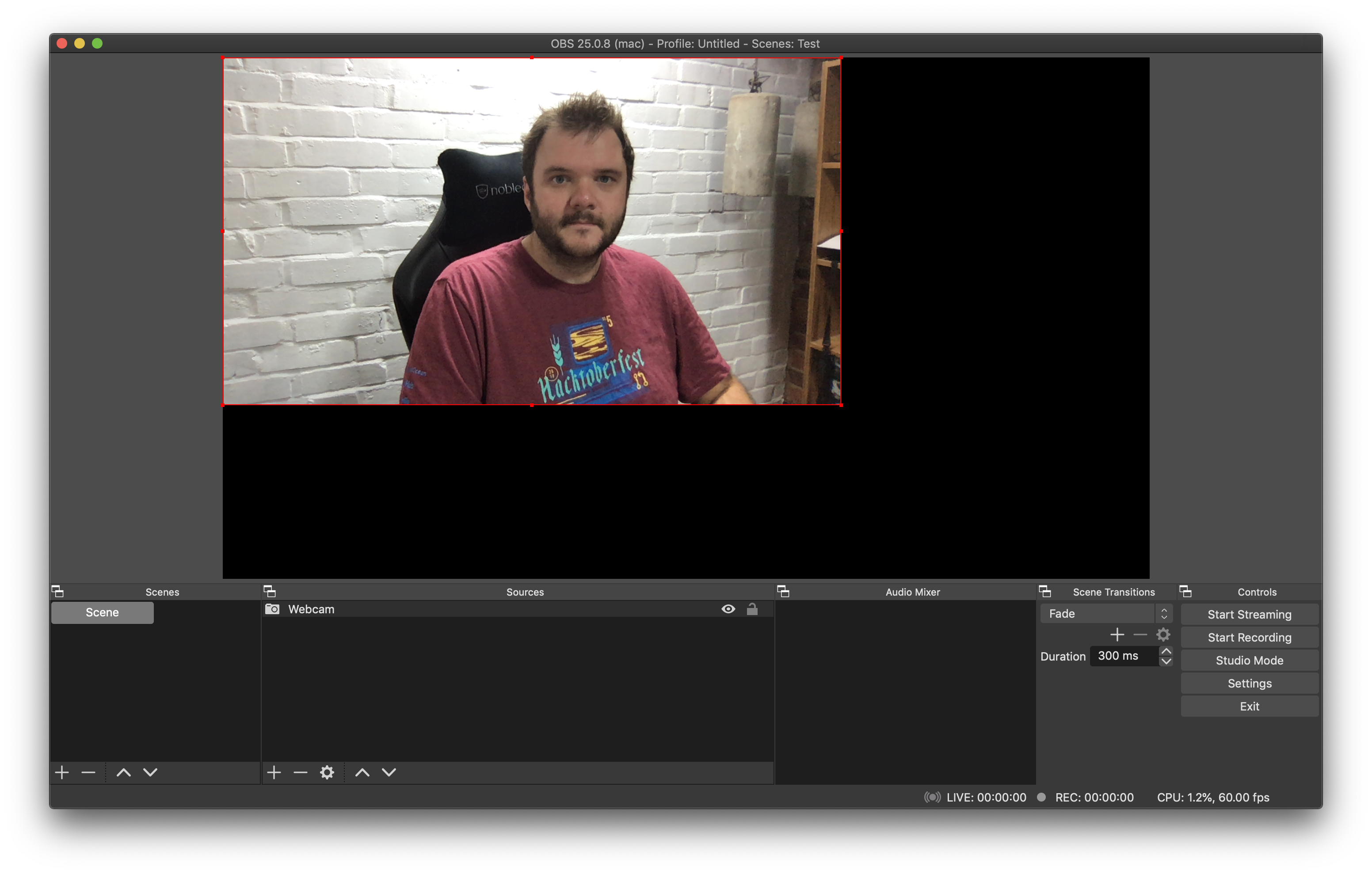Open Webcam source properties gear
The width and height of the screenshot is (1372, 874).
pos(327,772)
